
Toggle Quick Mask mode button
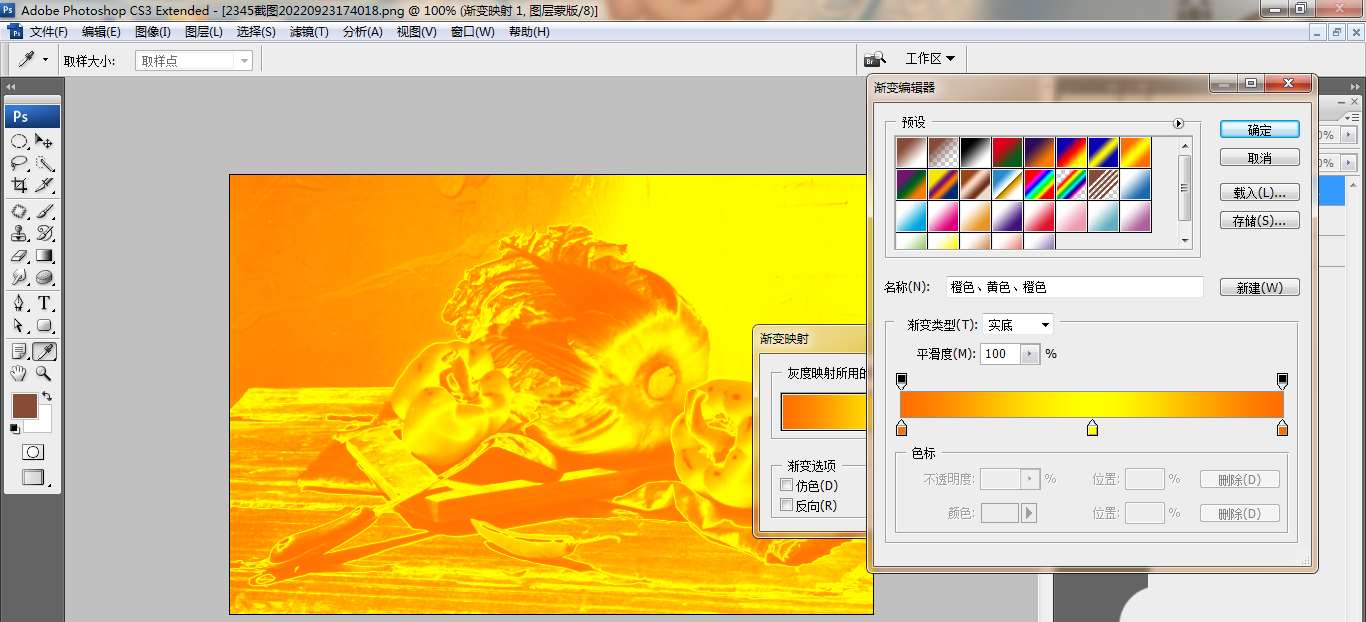[x=33, y=453]
